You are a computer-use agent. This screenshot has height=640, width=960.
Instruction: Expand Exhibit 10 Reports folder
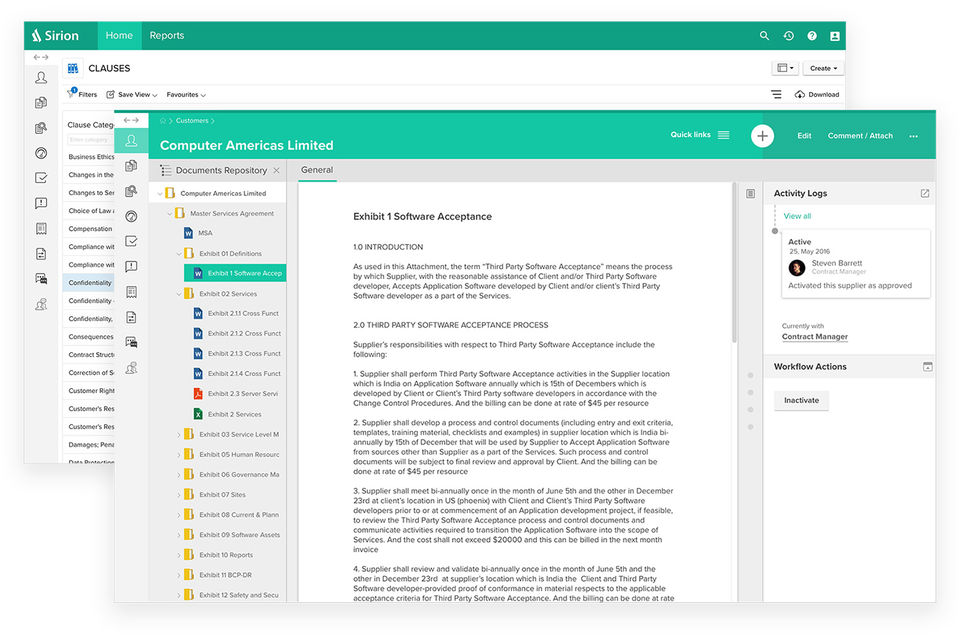coord(179,555)
